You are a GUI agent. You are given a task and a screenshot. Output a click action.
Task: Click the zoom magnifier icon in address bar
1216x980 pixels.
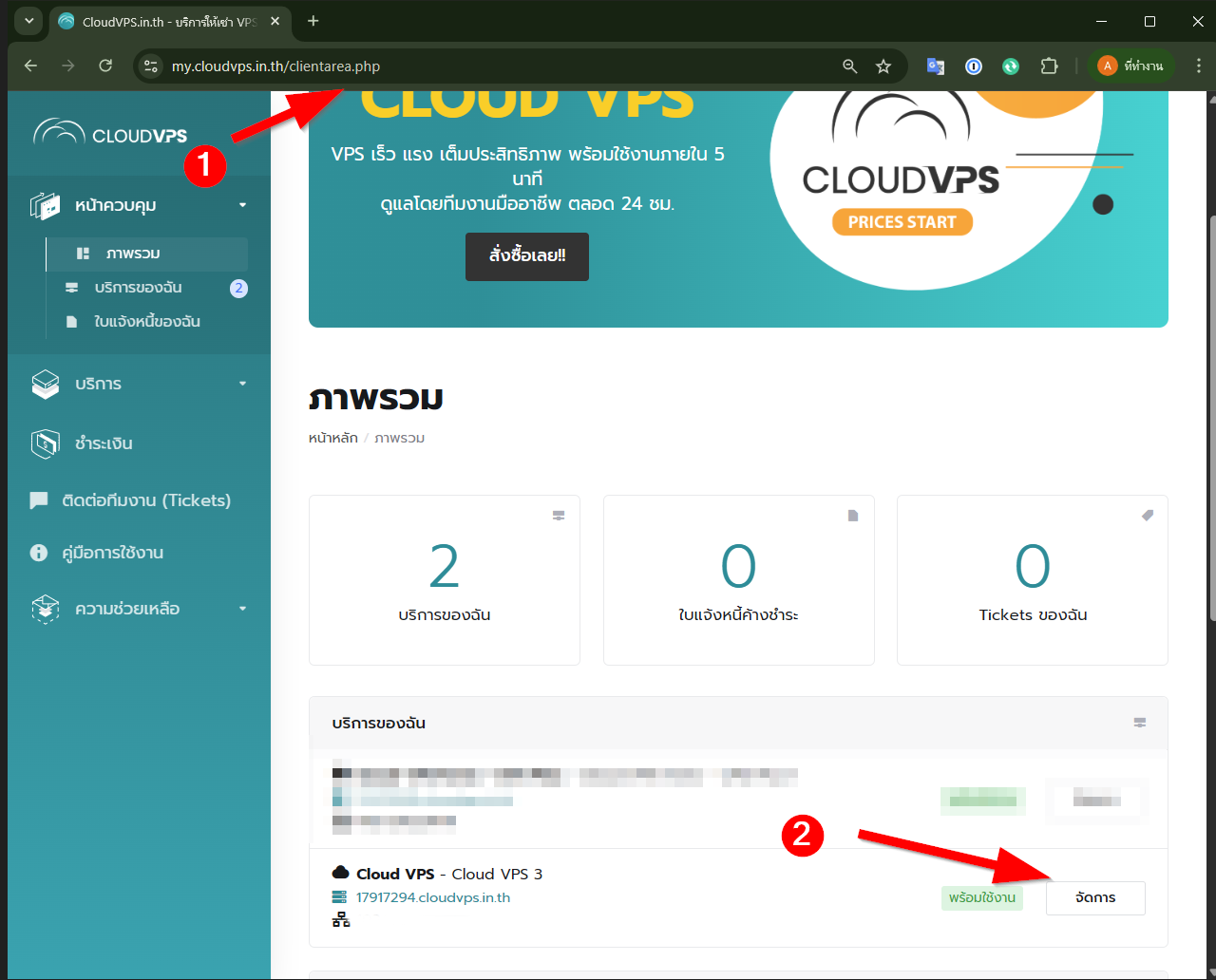[850, 66]
